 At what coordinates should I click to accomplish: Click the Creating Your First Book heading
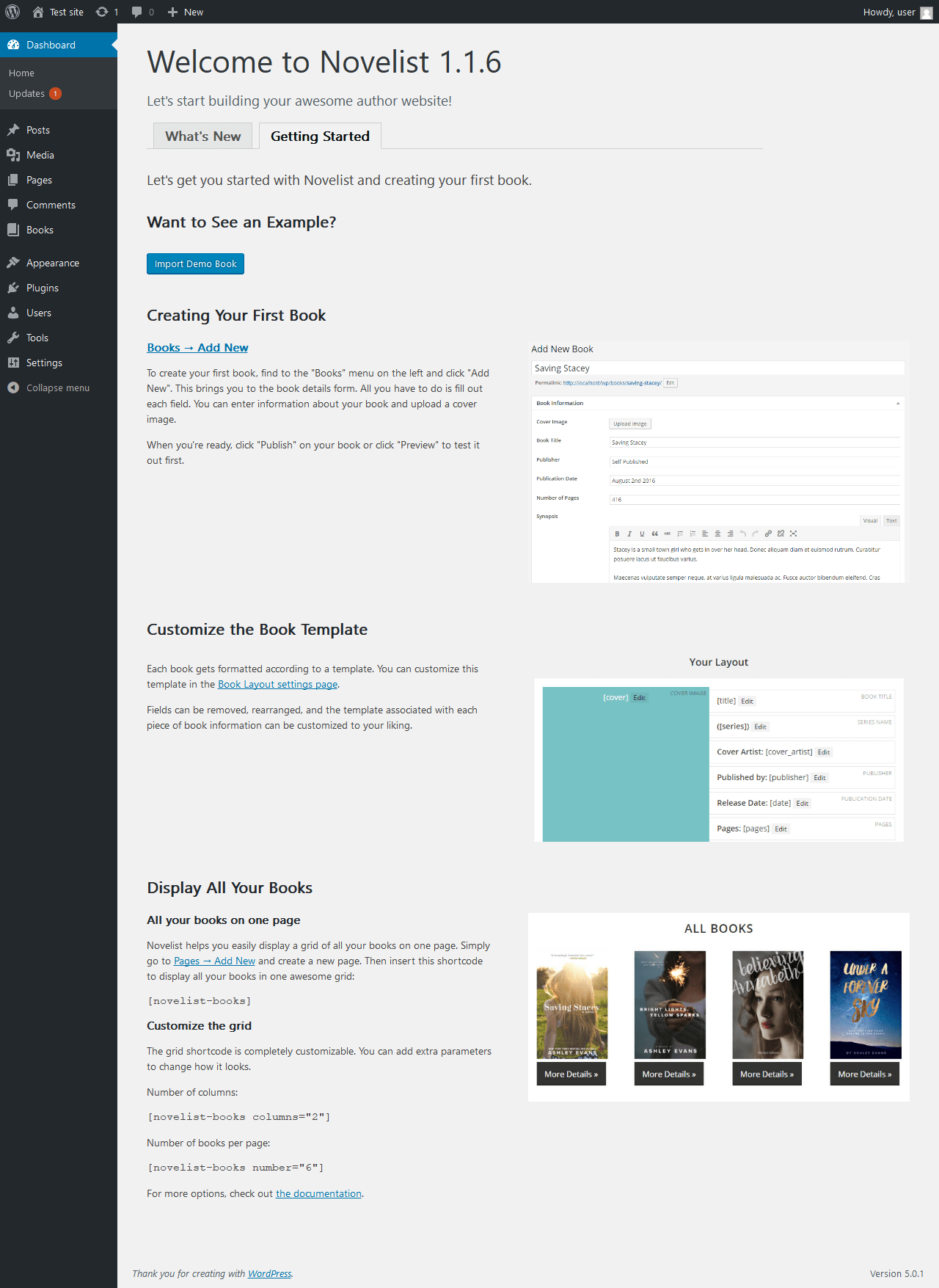tap(236, 316)
